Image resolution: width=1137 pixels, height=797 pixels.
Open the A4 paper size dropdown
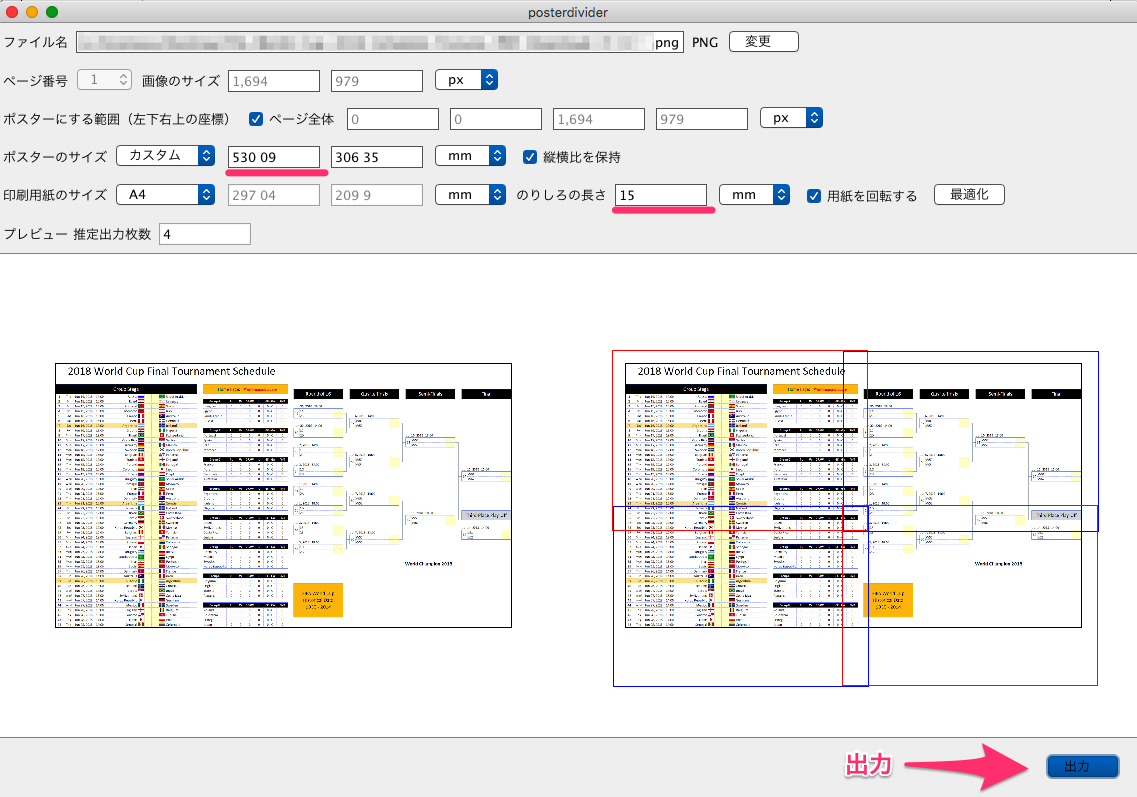pyautogui.click(x=165, y=194)
